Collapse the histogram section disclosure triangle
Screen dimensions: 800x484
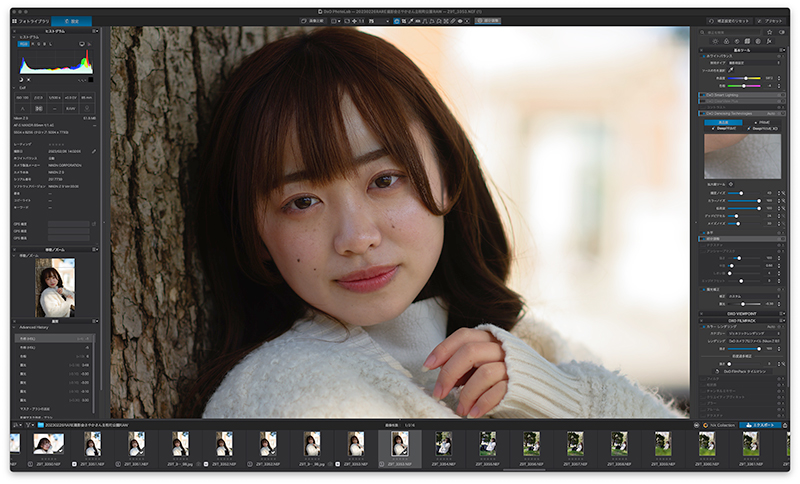click(x=14, y=37)
